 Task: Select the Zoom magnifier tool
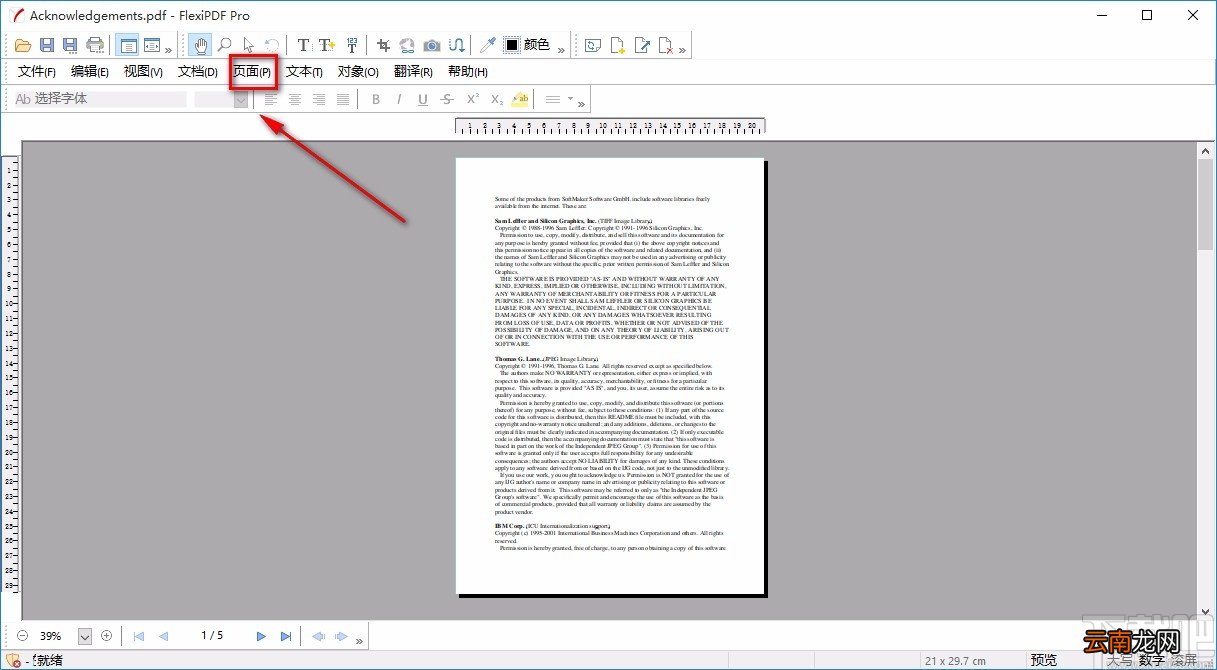[225, 45]
